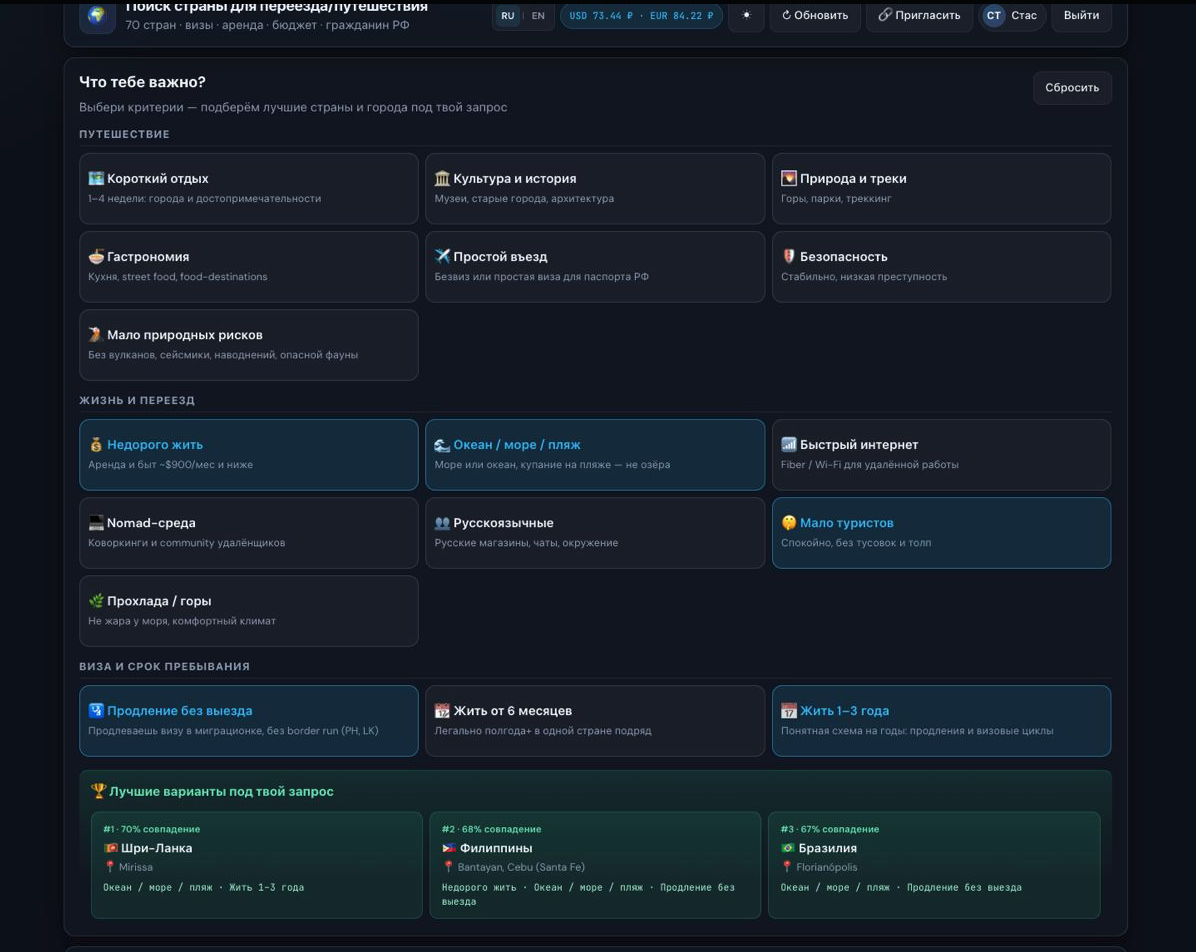This screenshot has height=952, width=1196.
Task: Enable the Мало природных рисков criterion
Action: point(249,345)
